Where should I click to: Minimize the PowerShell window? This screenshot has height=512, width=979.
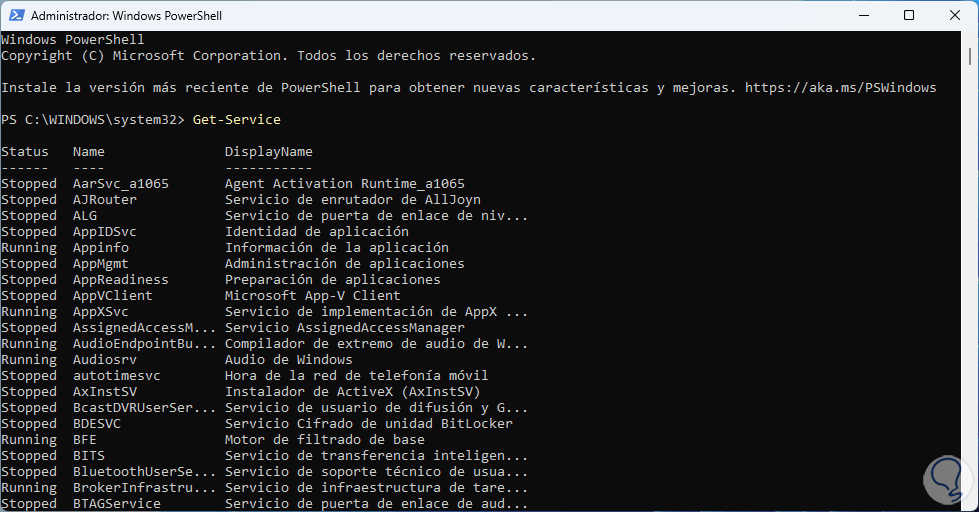864,15
